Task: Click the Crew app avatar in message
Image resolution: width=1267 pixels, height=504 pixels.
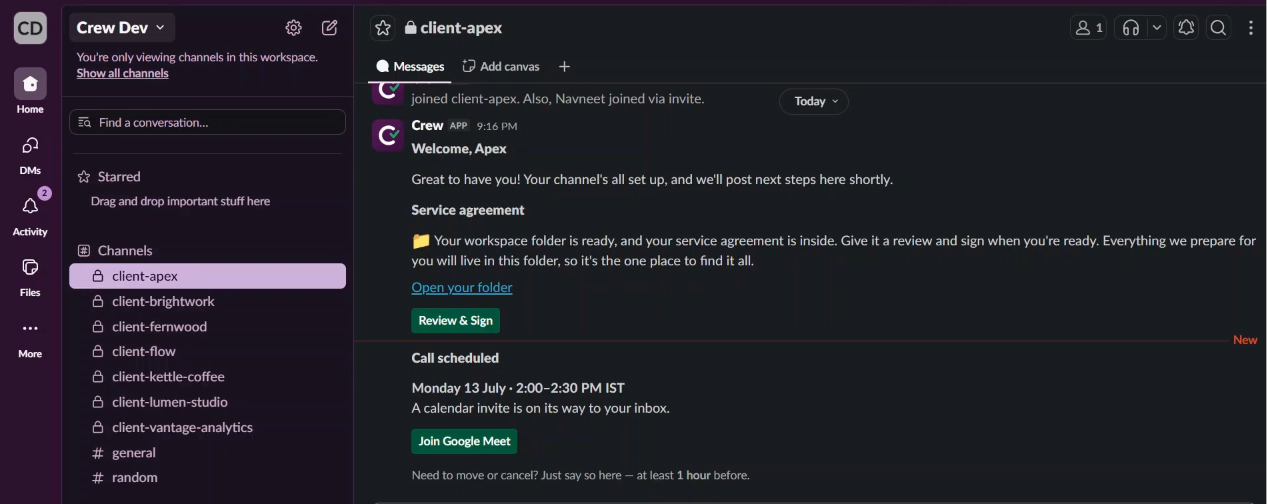Action: click(388, 135)
